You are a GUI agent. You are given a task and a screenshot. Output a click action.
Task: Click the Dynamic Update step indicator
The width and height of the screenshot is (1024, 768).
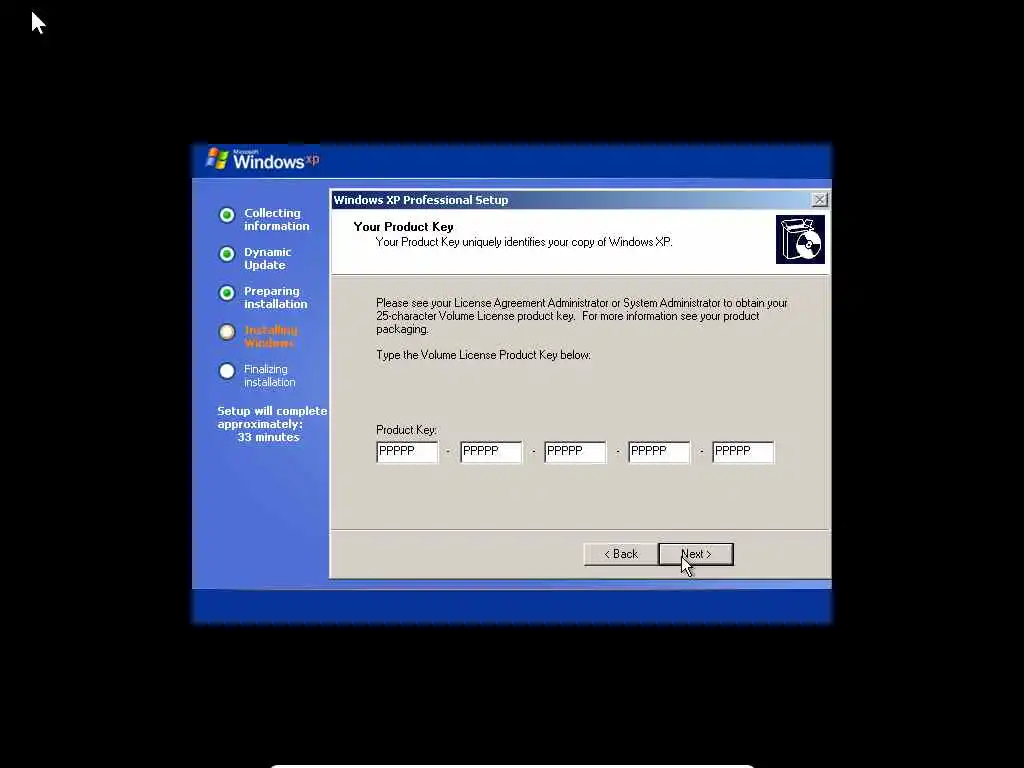tap(227, 254)
